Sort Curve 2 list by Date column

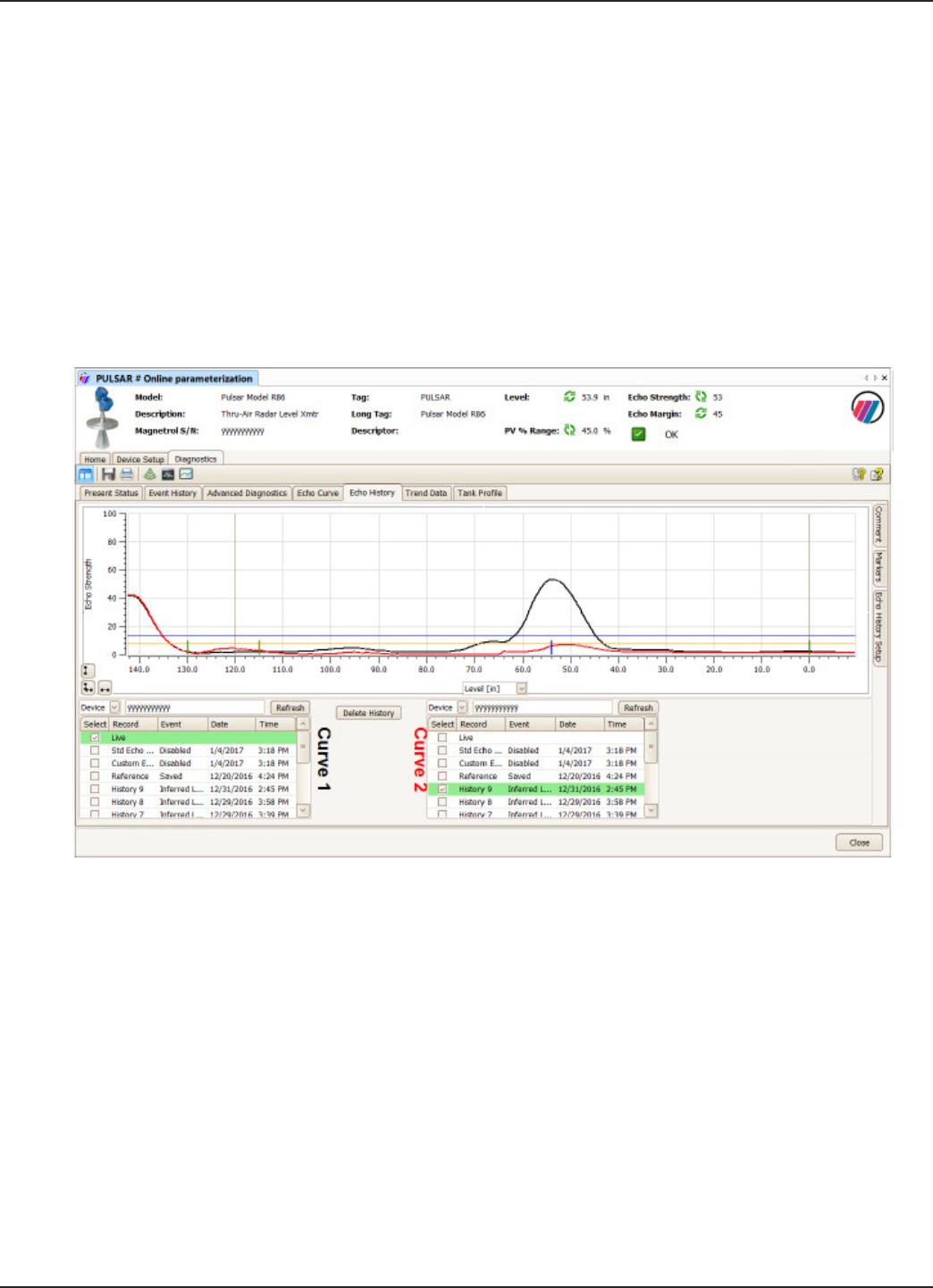[579, 724]
